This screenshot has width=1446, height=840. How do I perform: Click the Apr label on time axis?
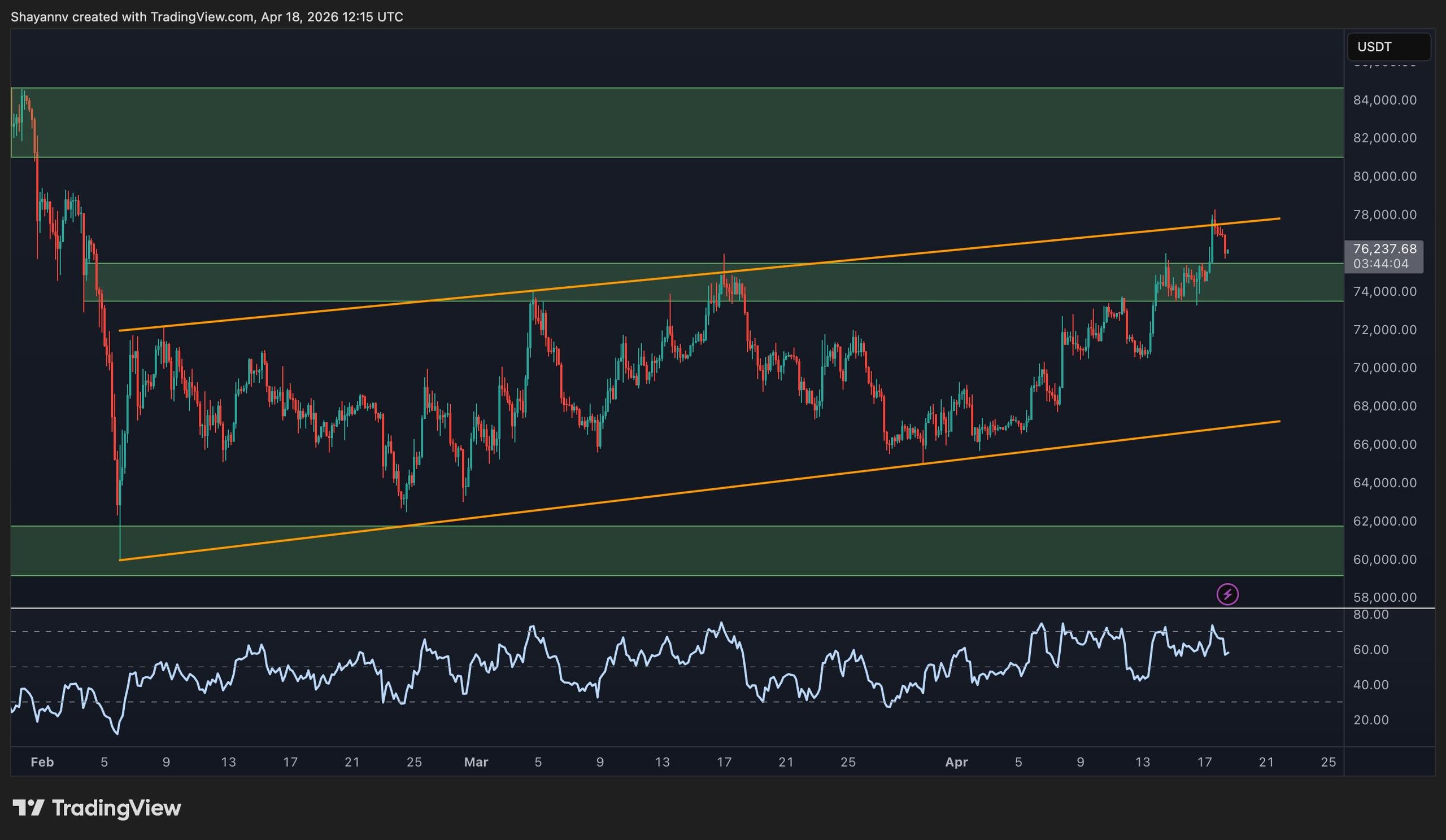pos(956,762)
